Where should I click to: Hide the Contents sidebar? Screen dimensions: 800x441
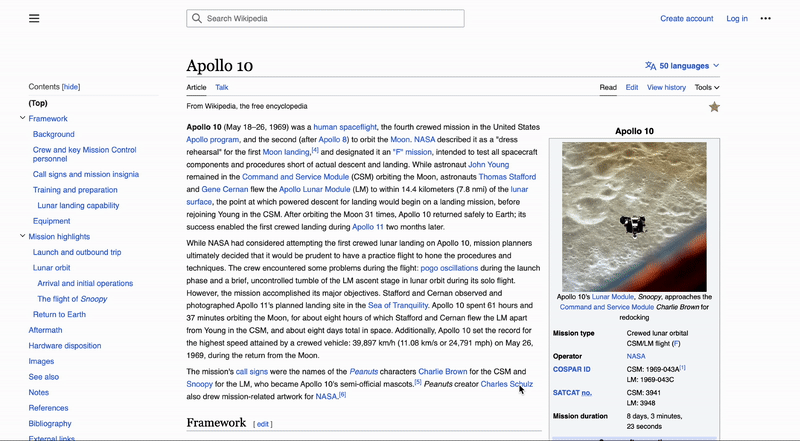71,87
